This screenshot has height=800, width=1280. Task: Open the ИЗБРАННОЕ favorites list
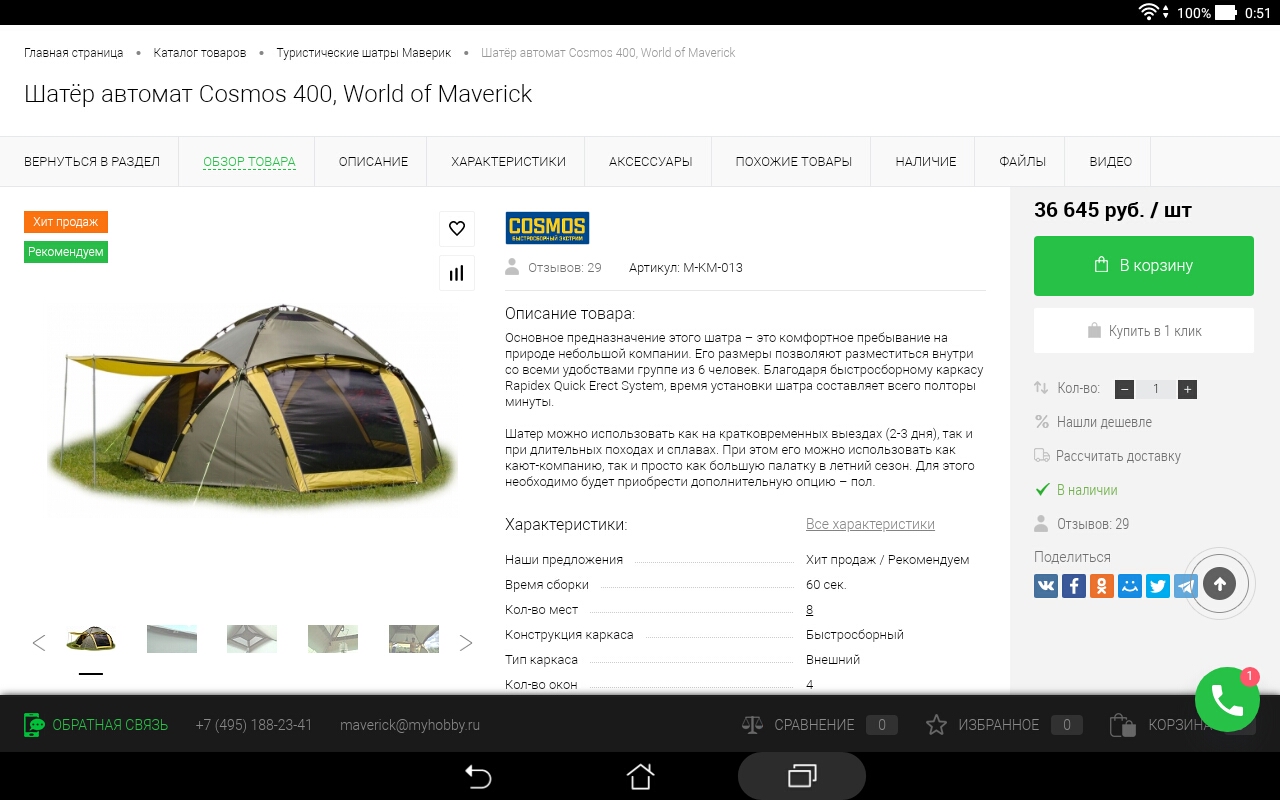pos(1004,725)
